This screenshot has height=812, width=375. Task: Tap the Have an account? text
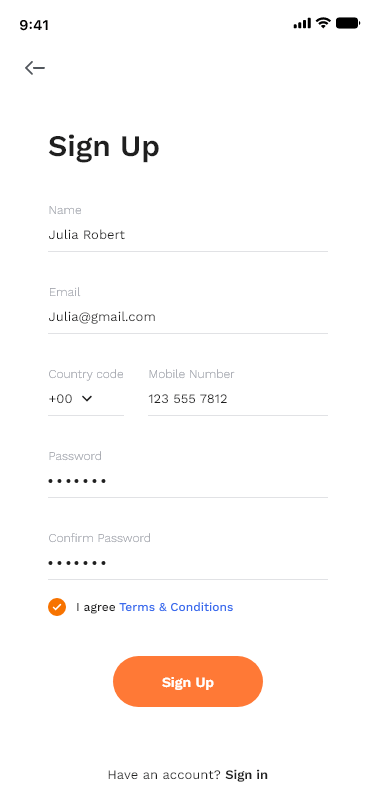164,775
